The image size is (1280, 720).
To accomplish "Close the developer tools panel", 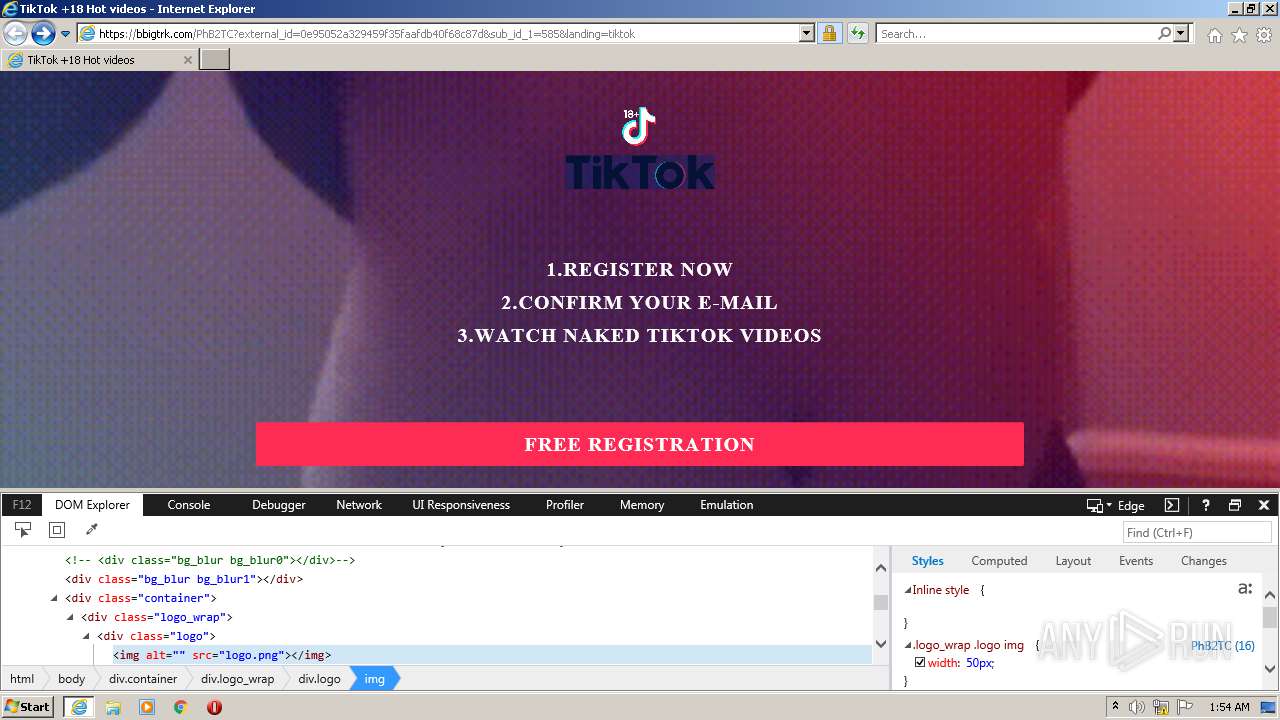I will coord(1264,505).
